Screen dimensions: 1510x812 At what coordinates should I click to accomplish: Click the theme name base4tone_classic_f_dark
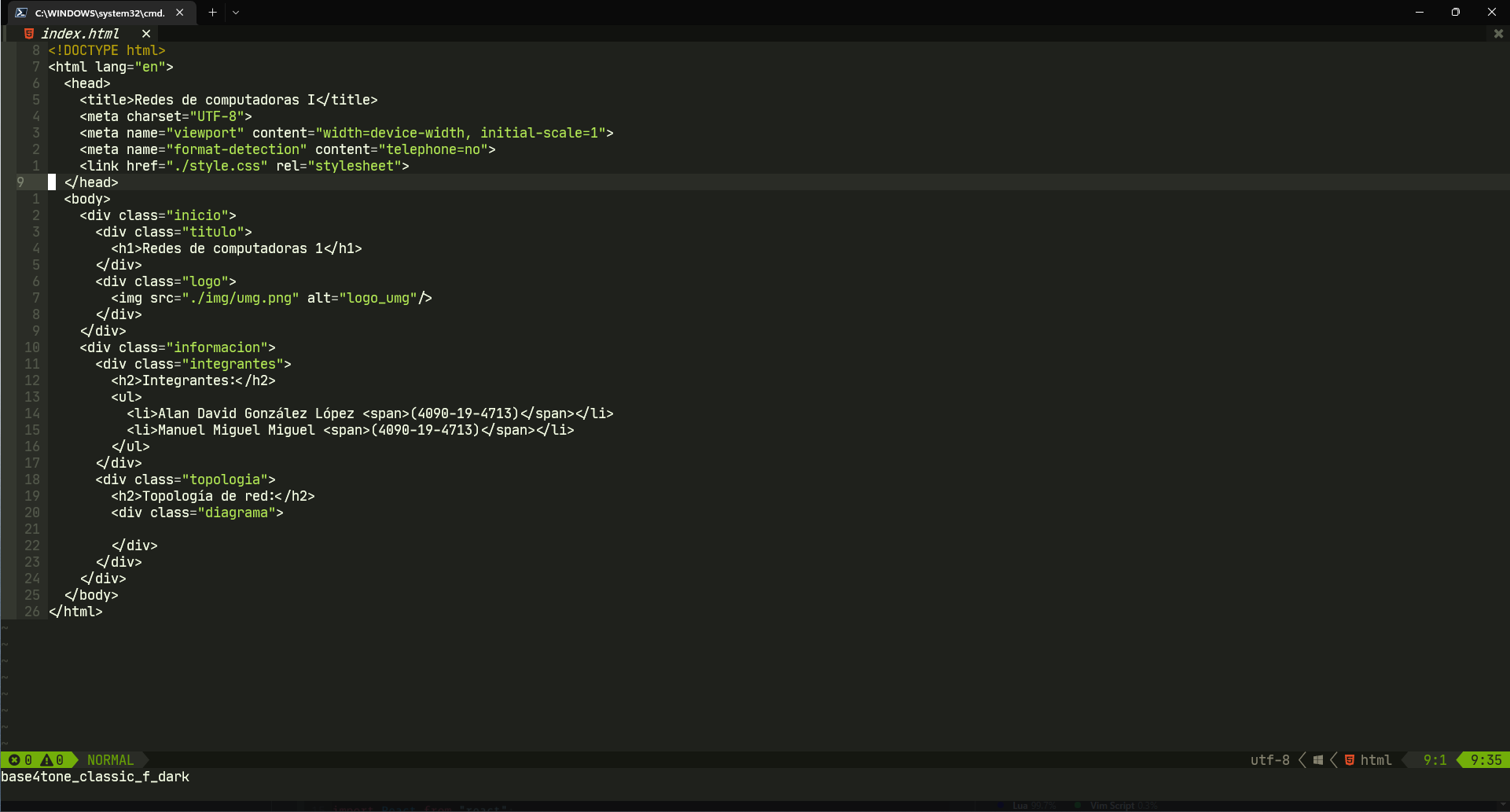pos(94,777)
